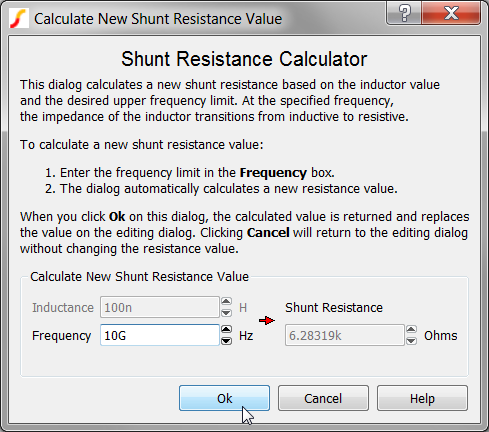
Task: Click the red arrow icon beside Shunt Resistance
Action: [x=267, y=321]
